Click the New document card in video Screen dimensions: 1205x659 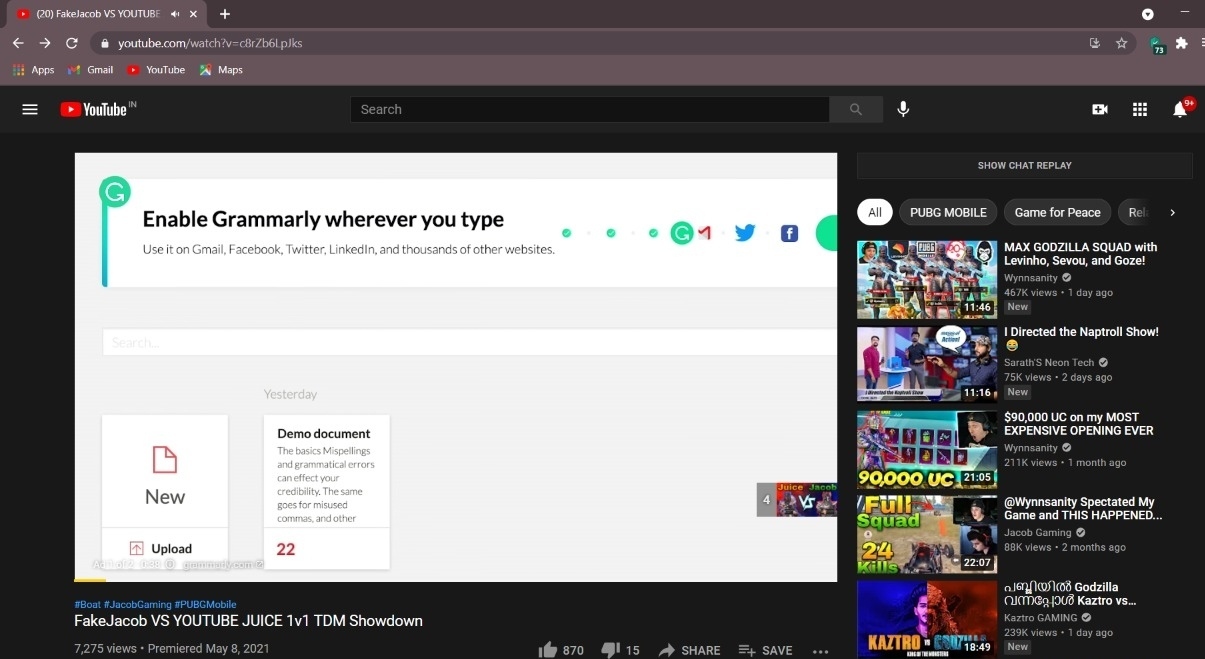click(165, 471)
